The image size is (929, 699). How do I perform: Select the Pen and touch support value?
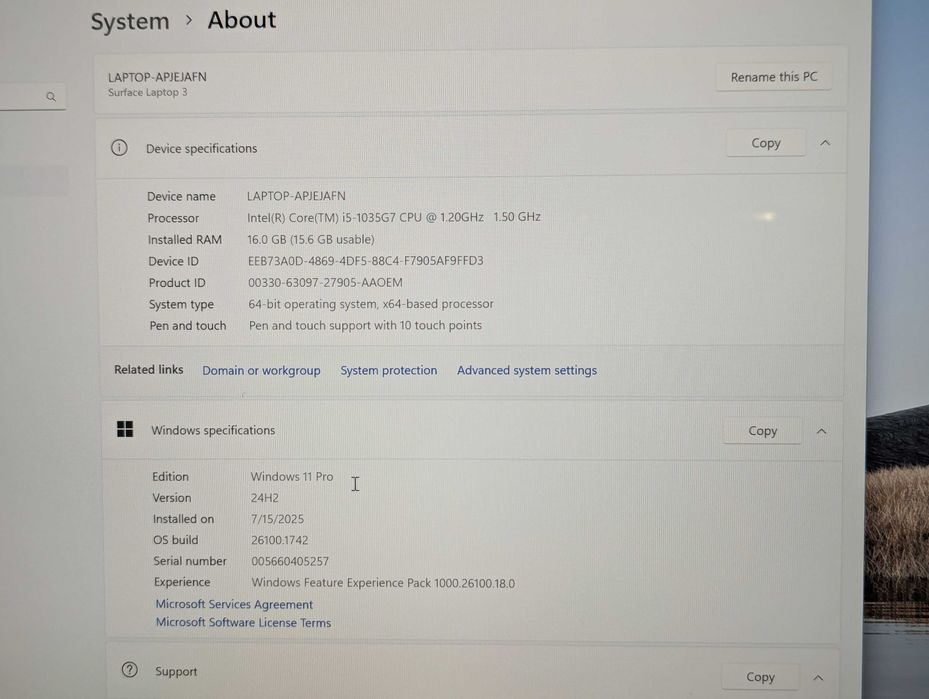(365, 325)
